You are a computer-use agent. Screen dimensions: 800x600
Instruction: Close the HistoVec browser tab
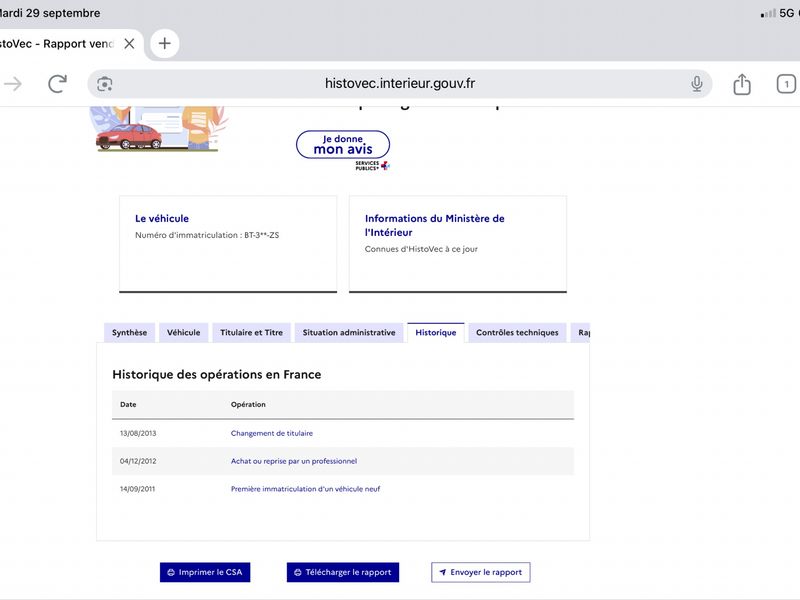pyautogui.click(x=129, y=43)
